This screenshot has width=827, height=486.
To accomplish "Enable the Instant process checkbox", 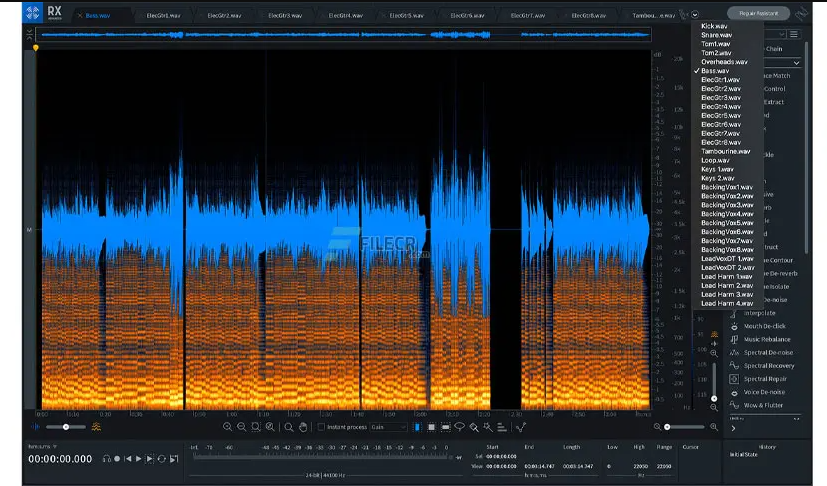I will pos(321,427).
